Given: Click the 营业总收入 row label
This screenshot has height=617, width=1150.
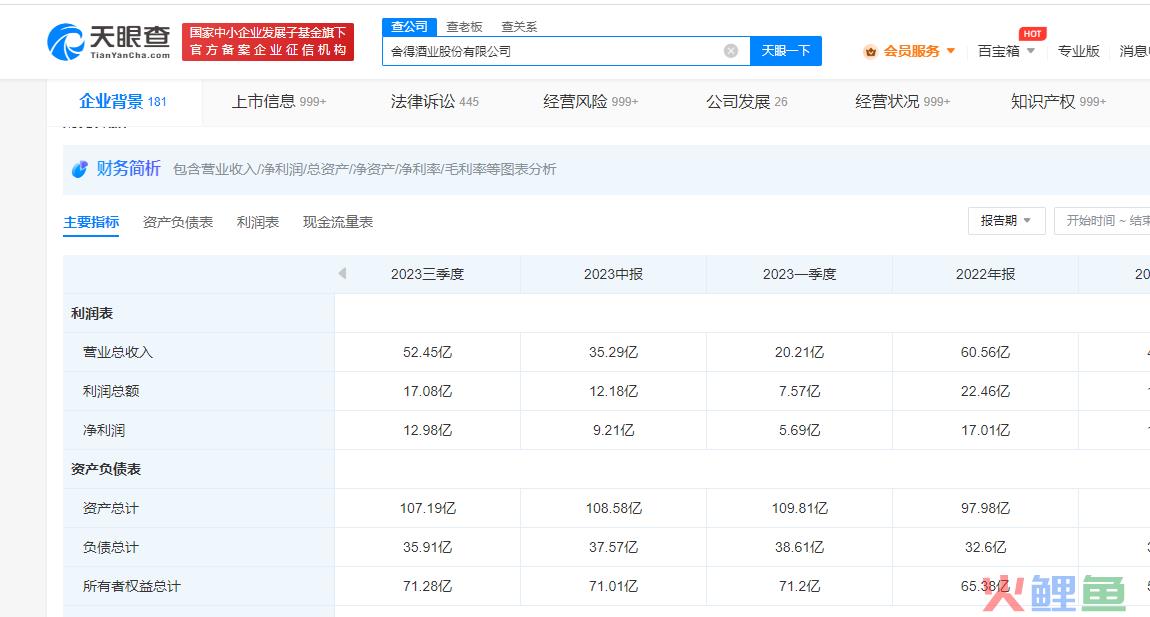Looking at the screenshot, I should [118, 352].
